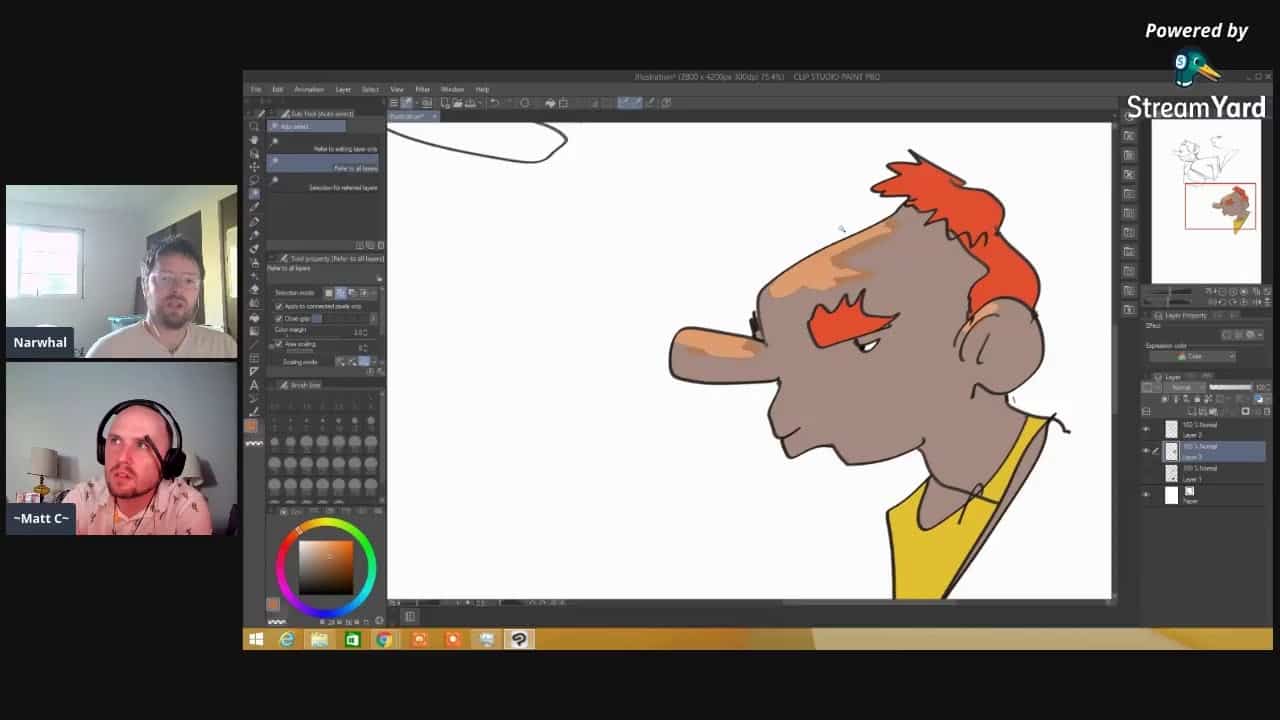Pick a color in the color wheel square
Image resolution: width=1280 pixels, height=720 pixels.
click(326, 567)
